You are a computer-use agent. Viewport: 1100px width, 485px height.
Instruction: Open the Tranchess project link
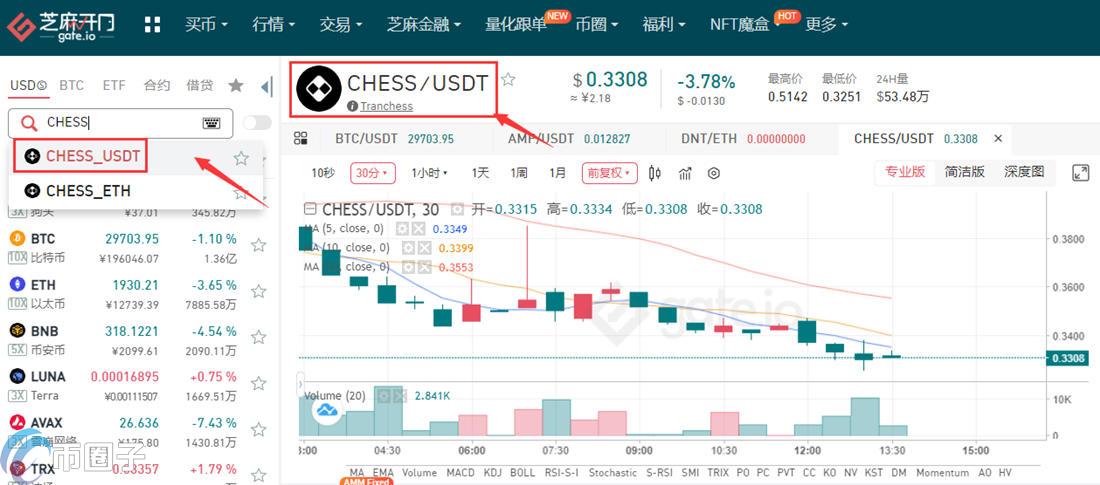pyautogui.click(x=387, y=106)
